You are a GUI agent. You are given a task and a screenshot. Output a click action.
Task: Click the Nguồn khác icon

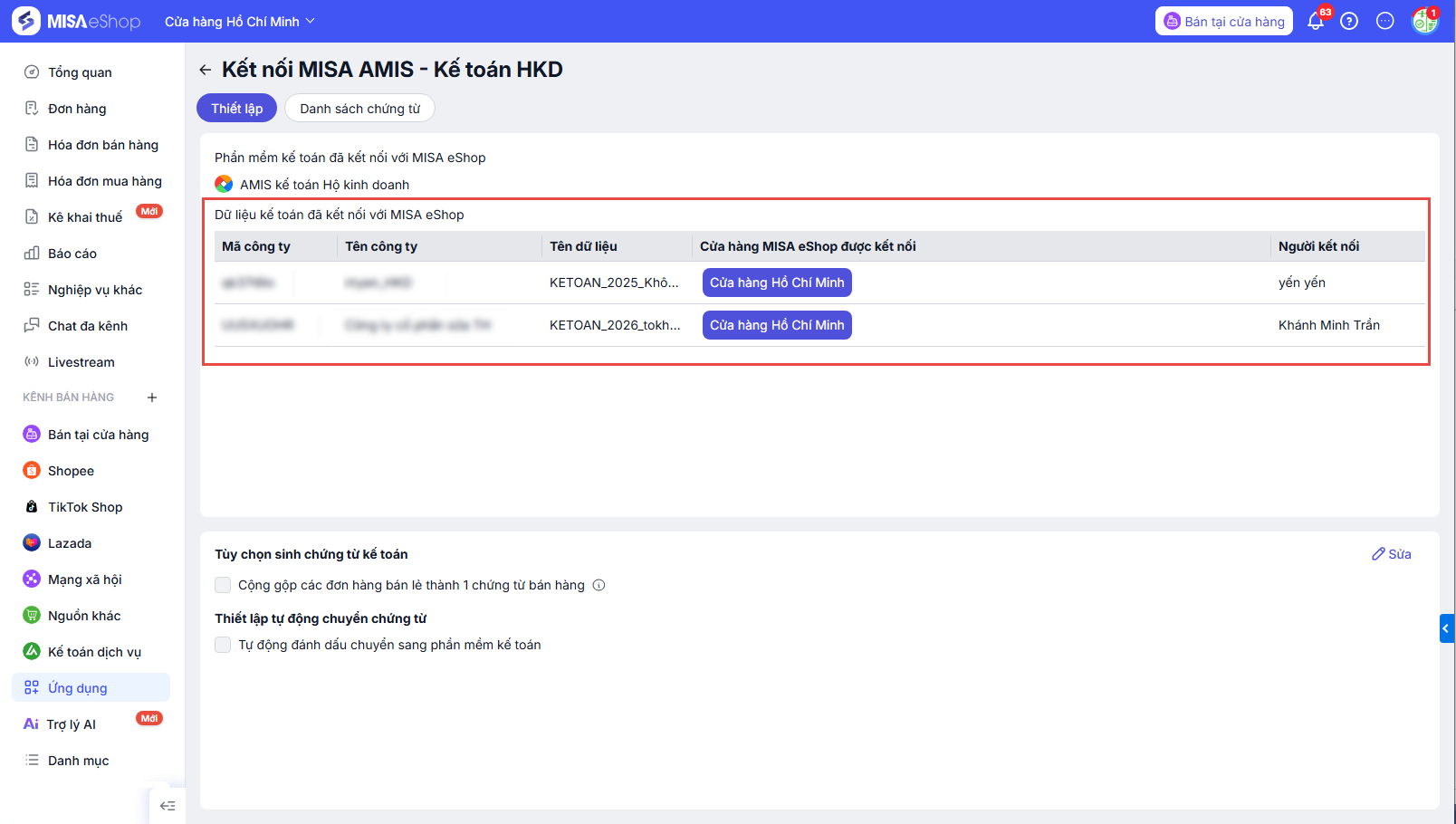coord(32,616)
